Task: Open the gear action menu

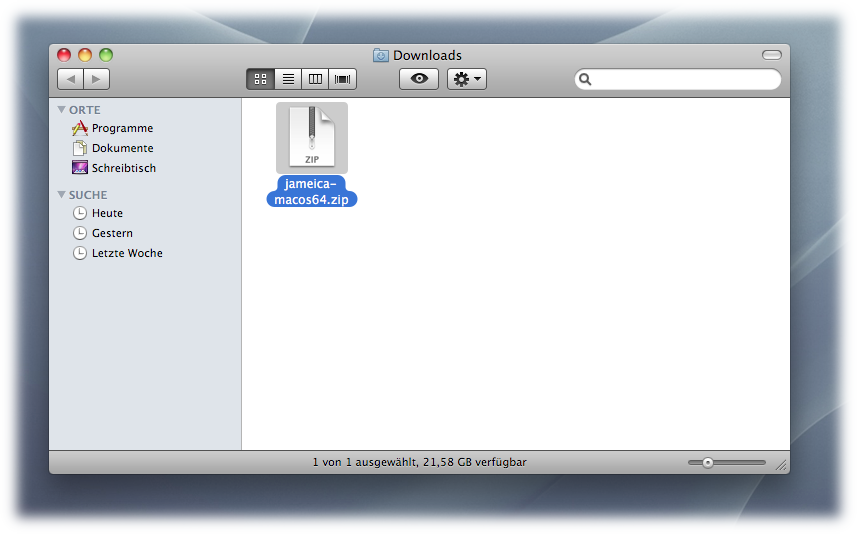Action: [467, 79]
